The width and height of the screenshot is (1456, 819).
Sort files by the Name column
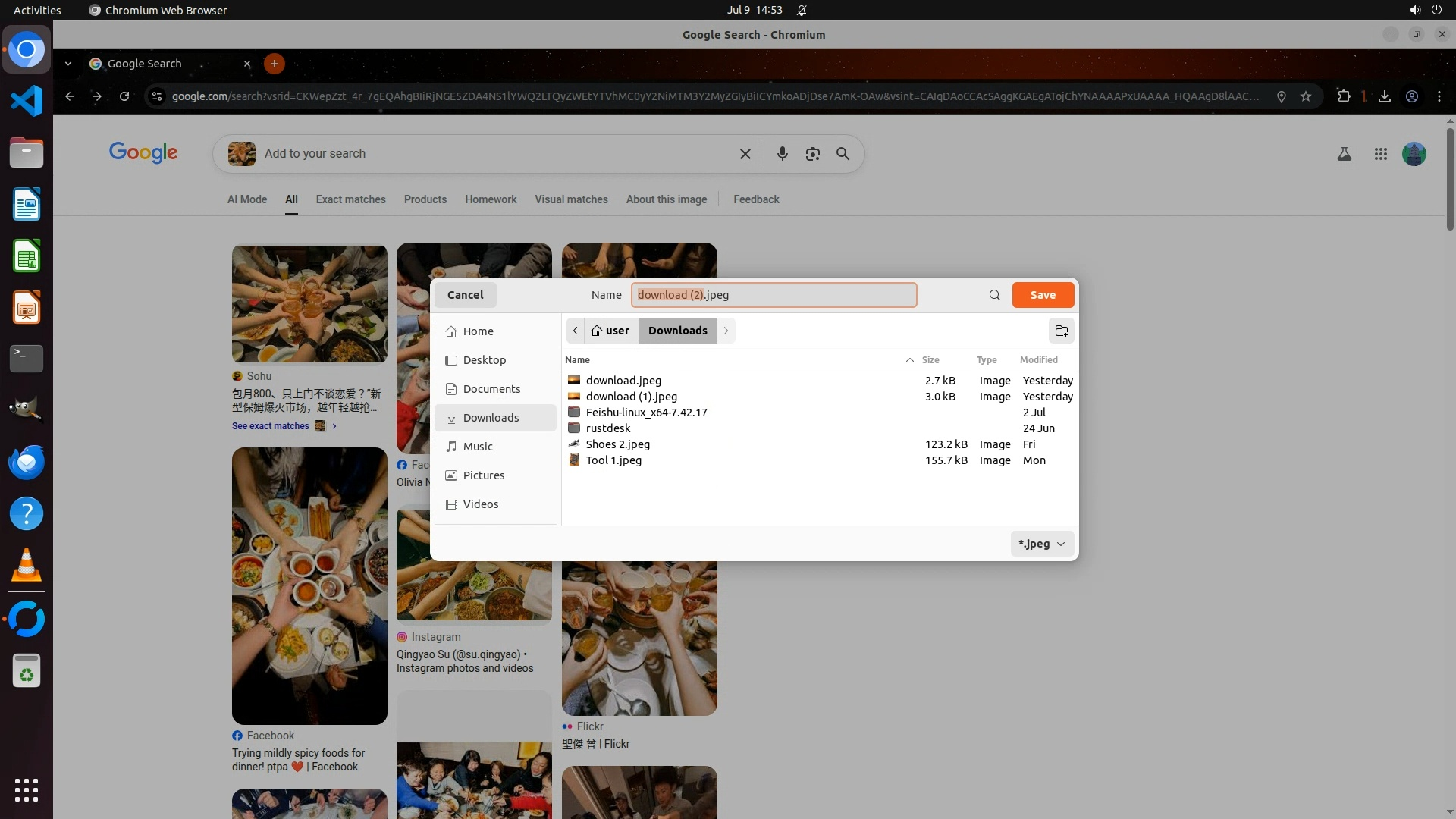click(577, 360)
